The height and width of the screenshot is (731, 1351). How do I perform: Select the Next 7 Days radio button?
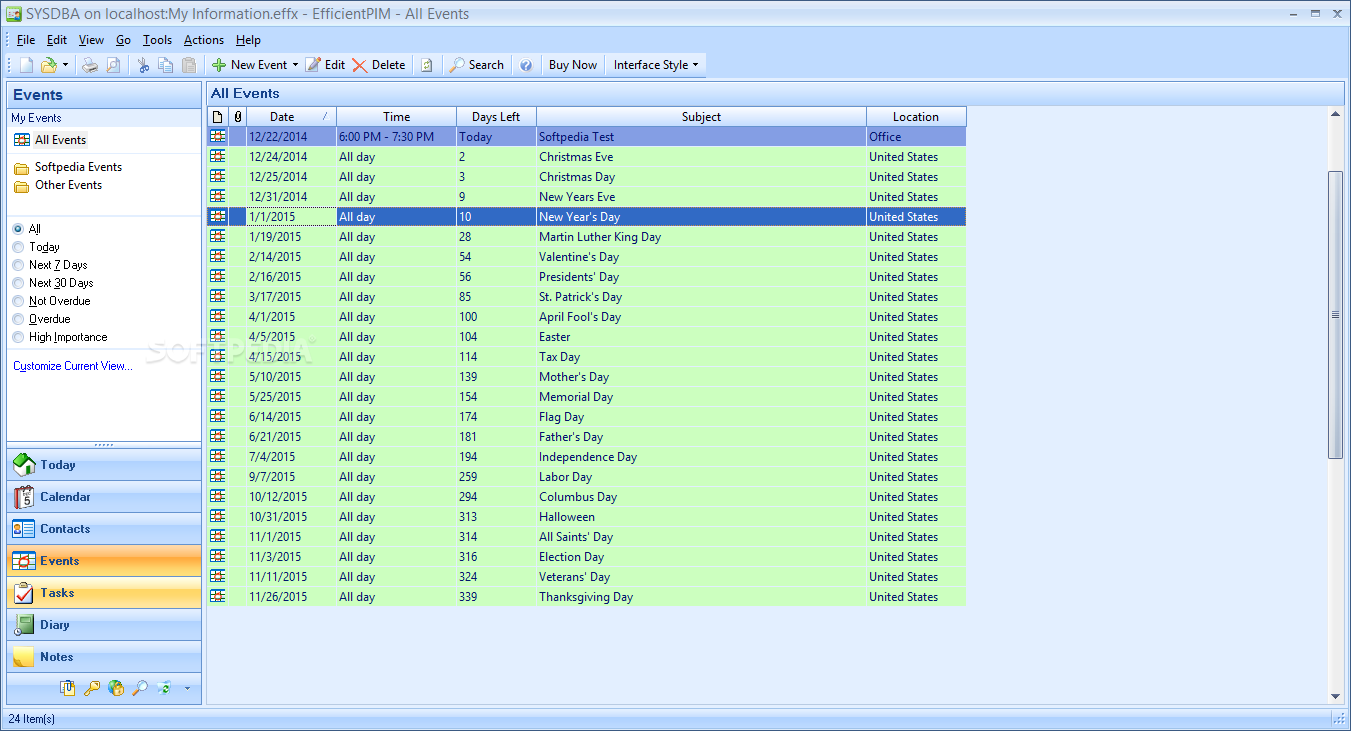coord(18,265)
